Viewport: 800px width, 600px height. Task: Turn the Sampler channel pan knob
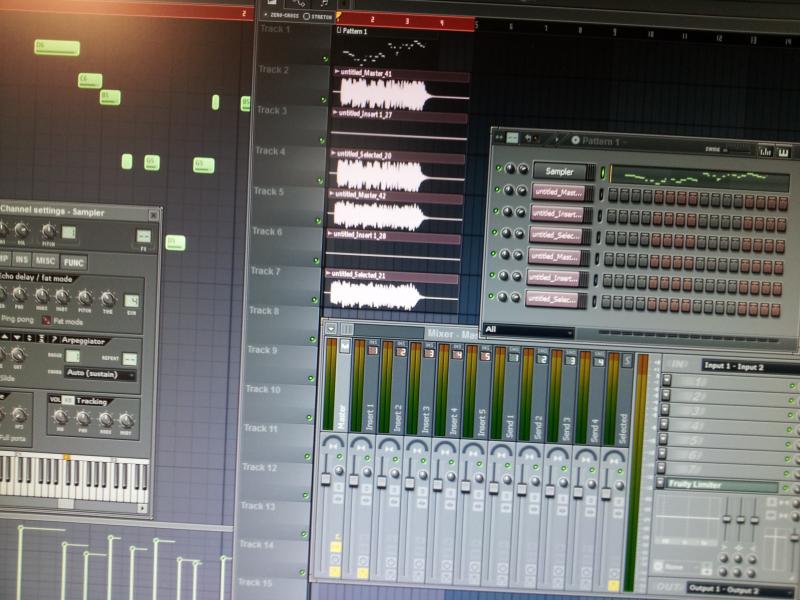[x=510, y=169]
